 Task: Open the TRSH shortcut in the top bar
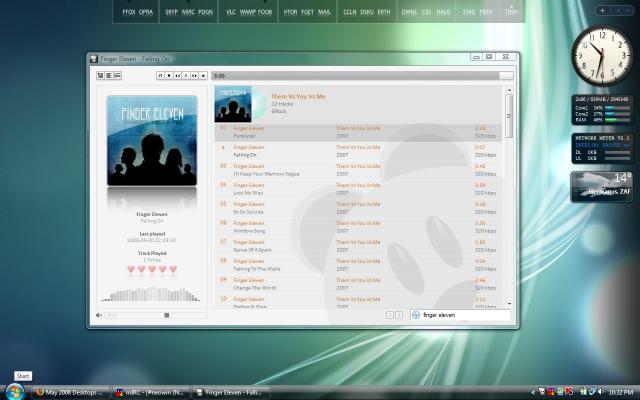point(511,12)
